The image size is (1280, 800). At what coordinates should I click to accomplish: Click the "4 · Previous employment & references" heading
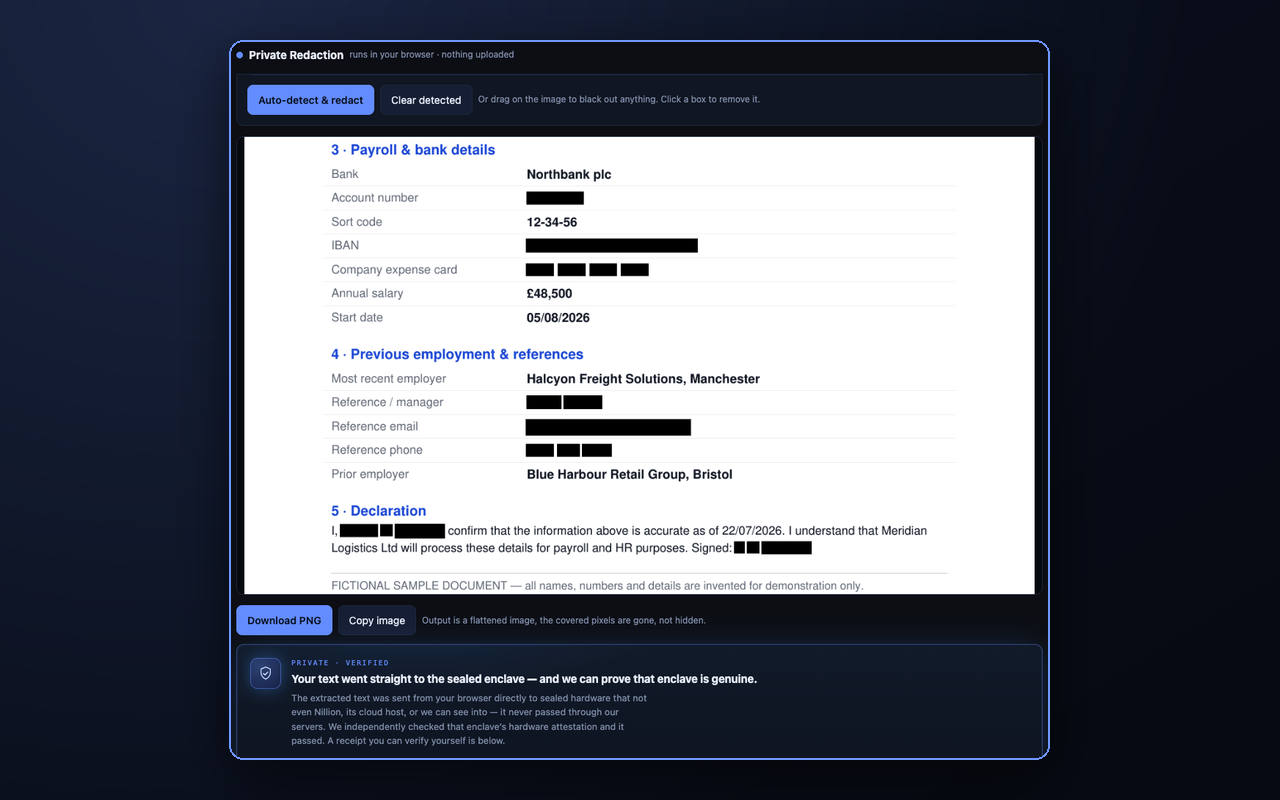pyautogui.click(x=457, y=354)
